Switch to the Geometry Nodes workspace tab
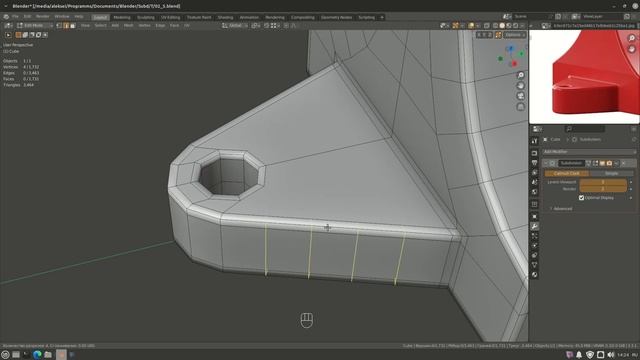The width and height of the screenshot is (640, 360). point(336,18)
